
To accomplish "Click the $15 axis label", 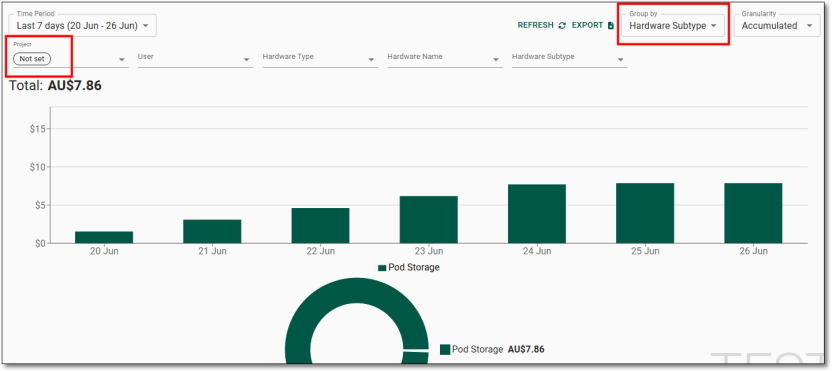I will [x=39, y=128].
